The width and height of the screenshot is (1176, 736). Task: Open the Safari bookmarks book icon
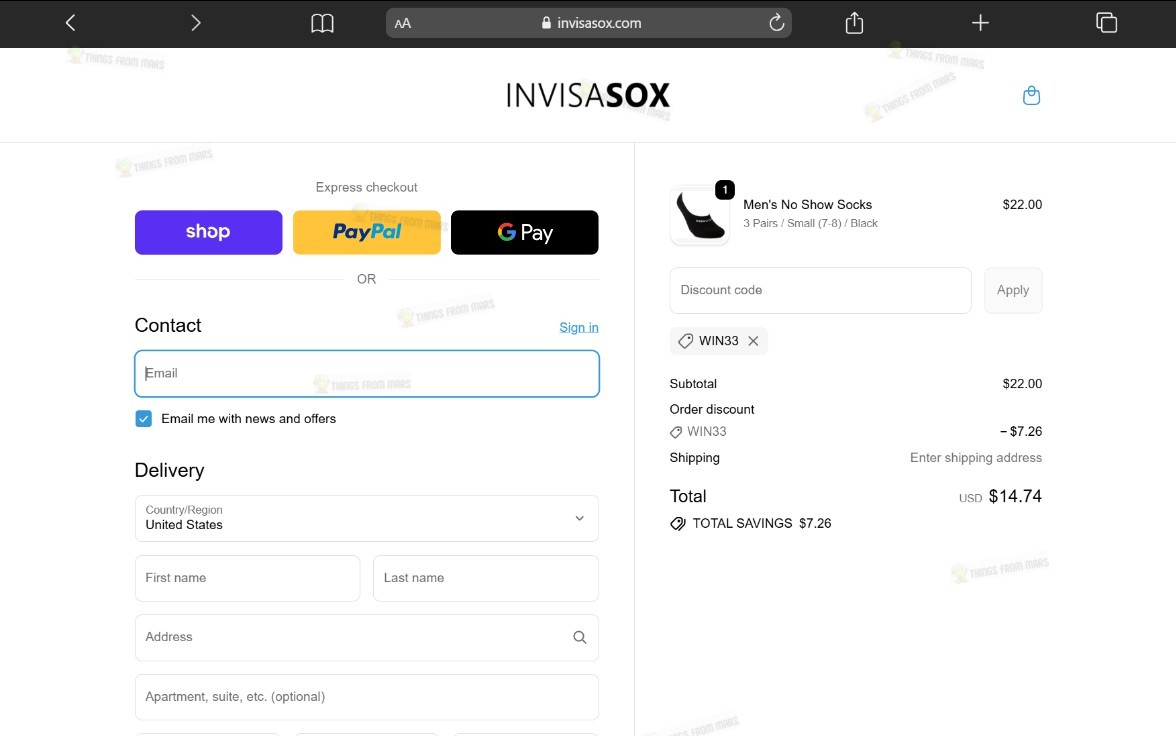point(322,23)
